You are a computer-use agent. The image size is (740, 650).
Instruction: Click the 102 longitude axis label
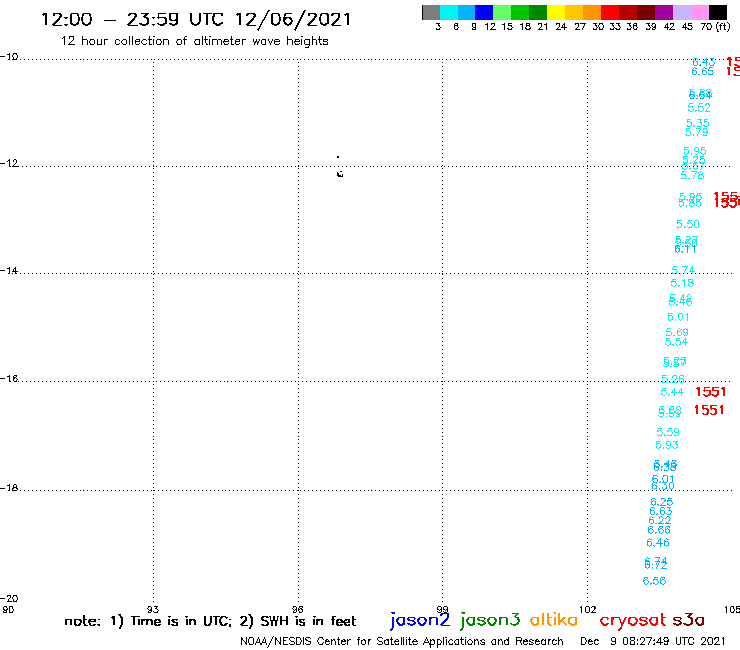click(588, 609)
